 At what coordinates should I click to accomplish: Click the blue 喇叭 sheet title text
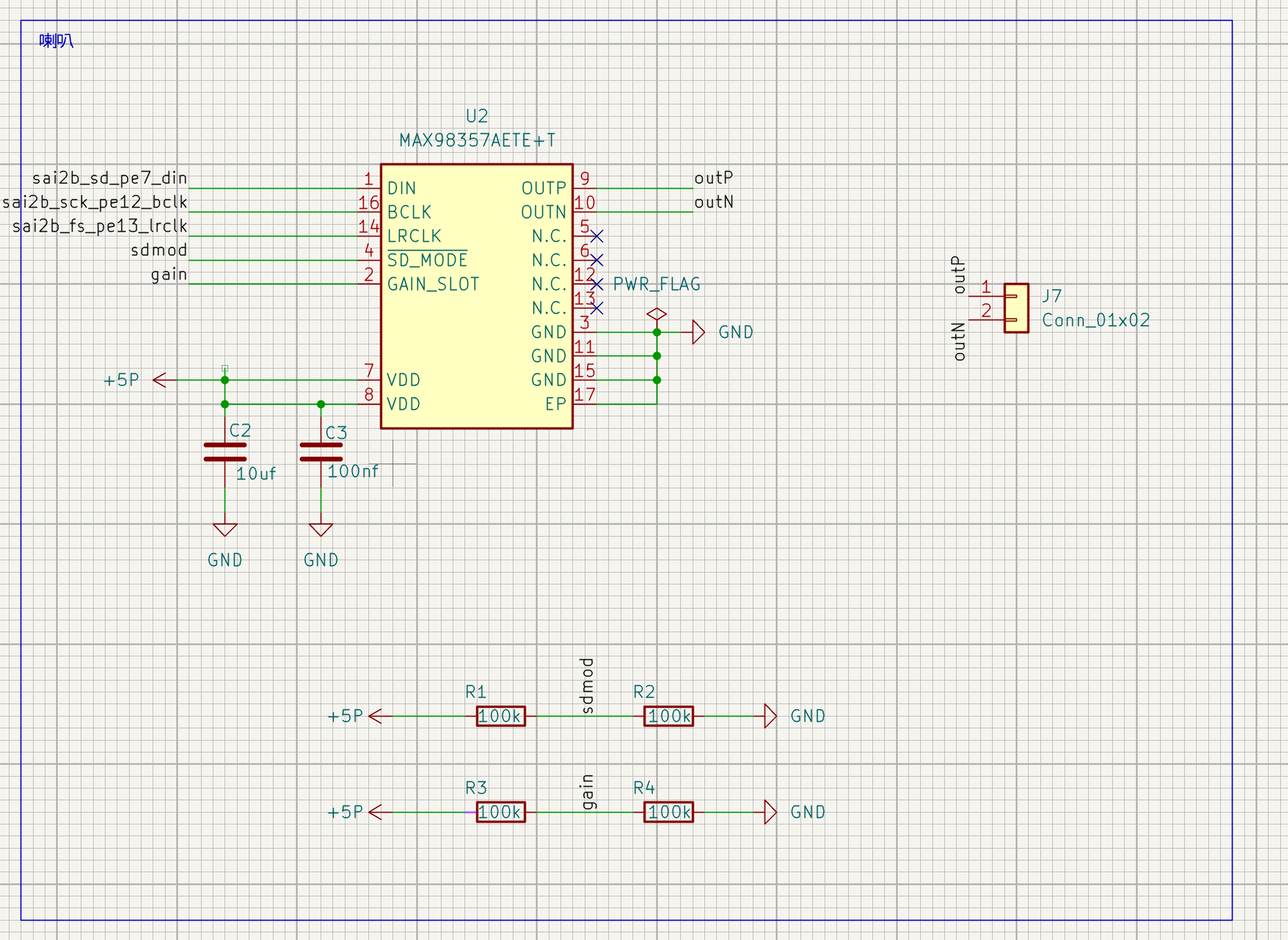click(56, 41)
